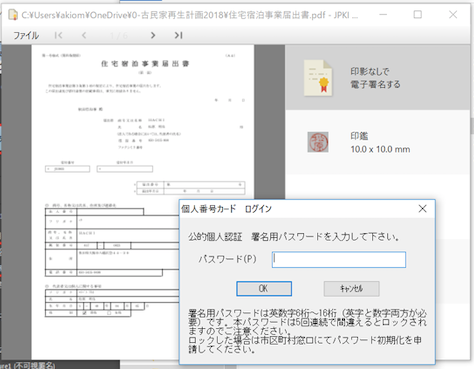This screenshot has height=369, width=474.
Task: Click the page number indicator 1 / 6
Action: (x=119, y=36)
